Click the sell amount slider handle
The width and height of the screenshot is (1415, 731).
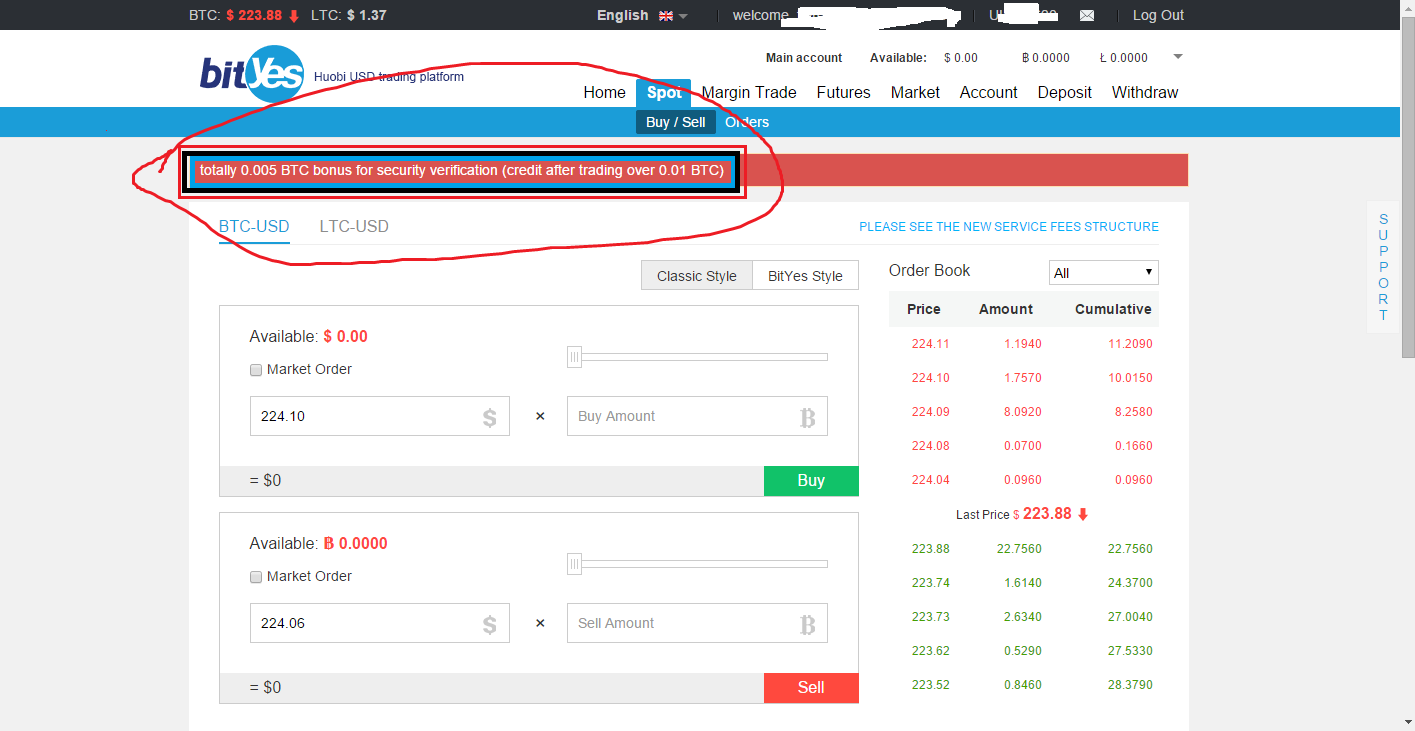tap(574, 564)
